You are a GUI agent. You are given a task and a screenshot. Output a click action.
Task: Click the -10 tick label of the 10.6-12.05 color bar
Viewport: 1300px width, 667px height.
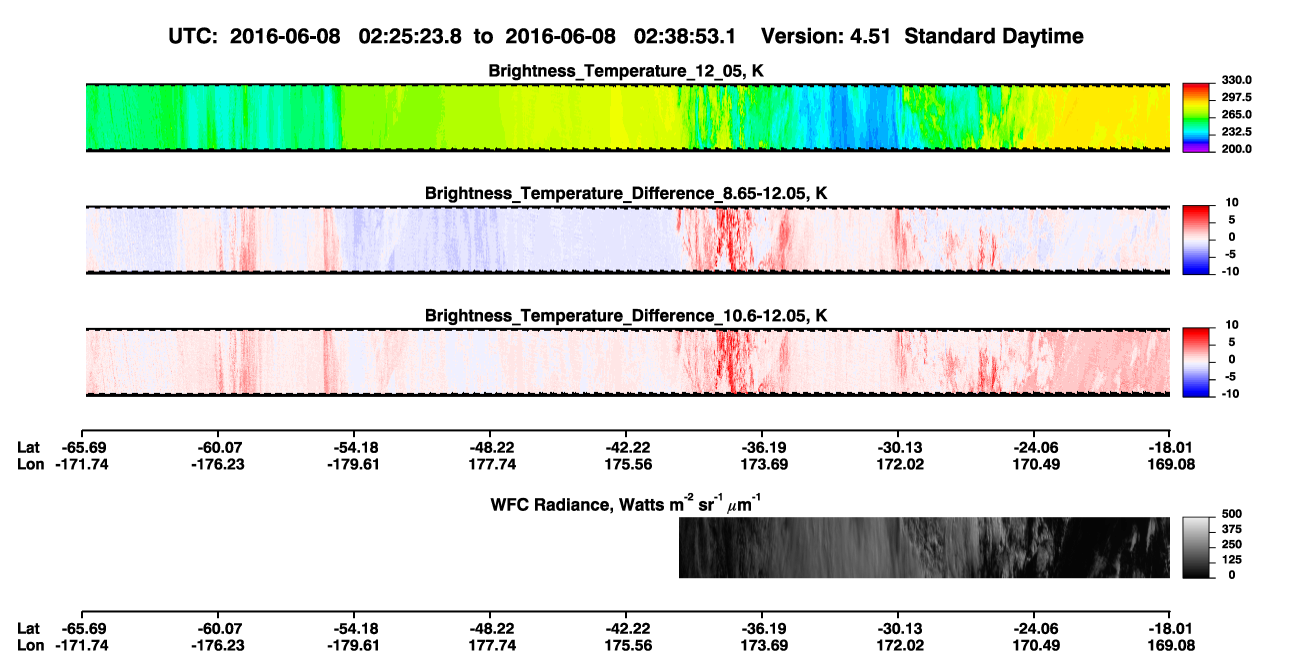pyautogui.click(x=1230, y=393)
